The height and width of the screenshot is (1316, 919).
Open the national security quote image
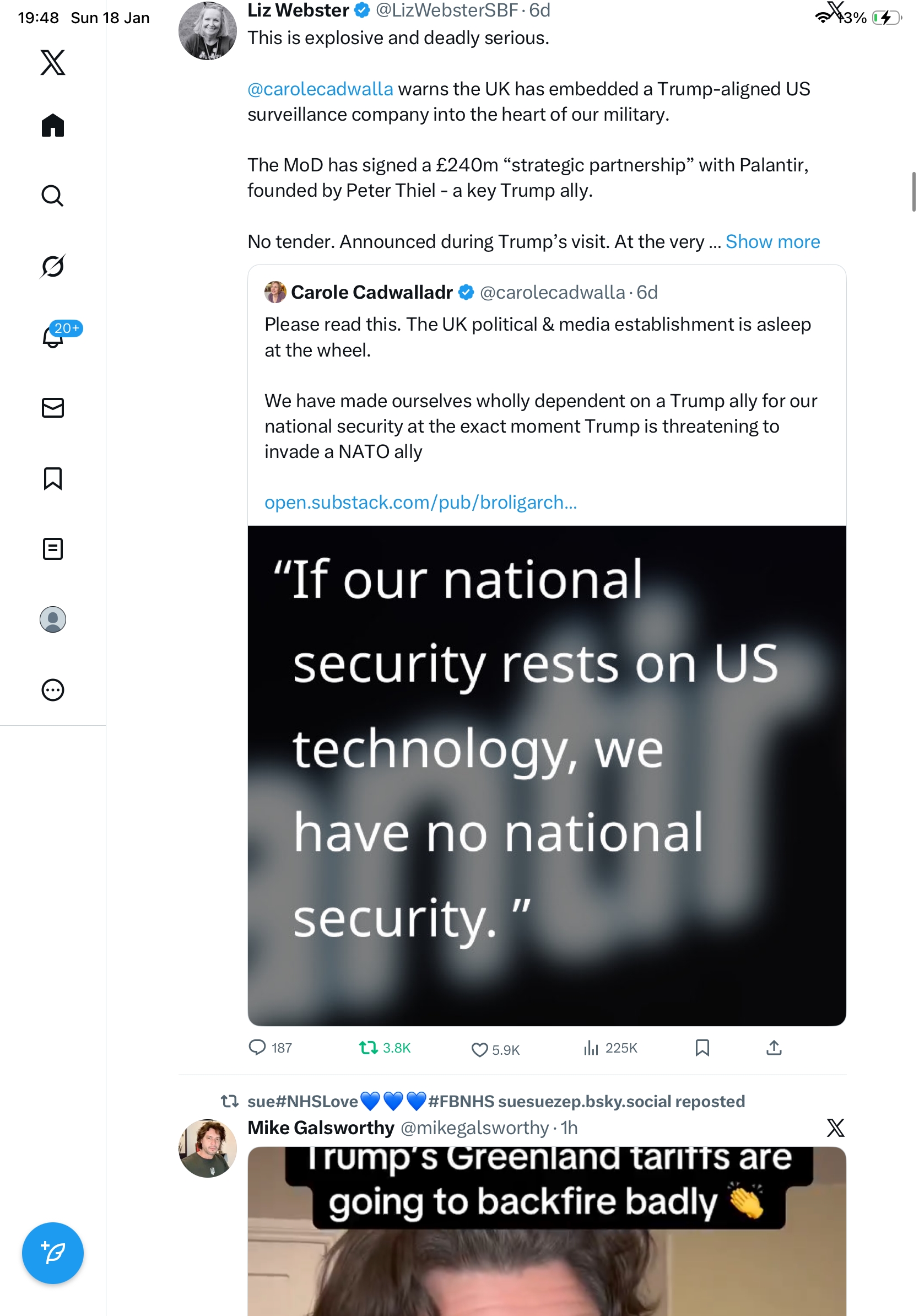point(547,775)
